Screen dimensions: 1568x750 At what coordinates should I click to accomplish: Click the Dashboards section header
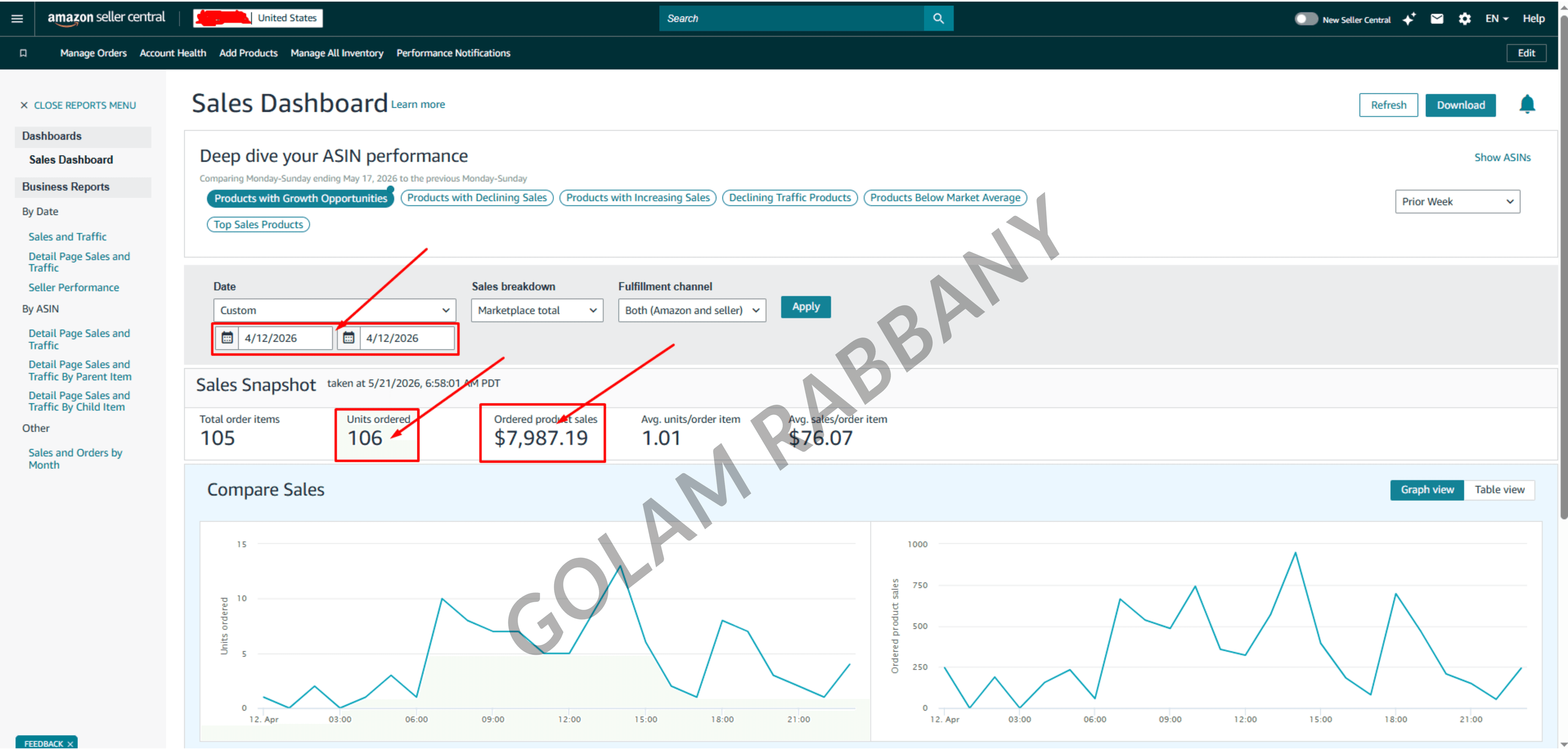83,136
